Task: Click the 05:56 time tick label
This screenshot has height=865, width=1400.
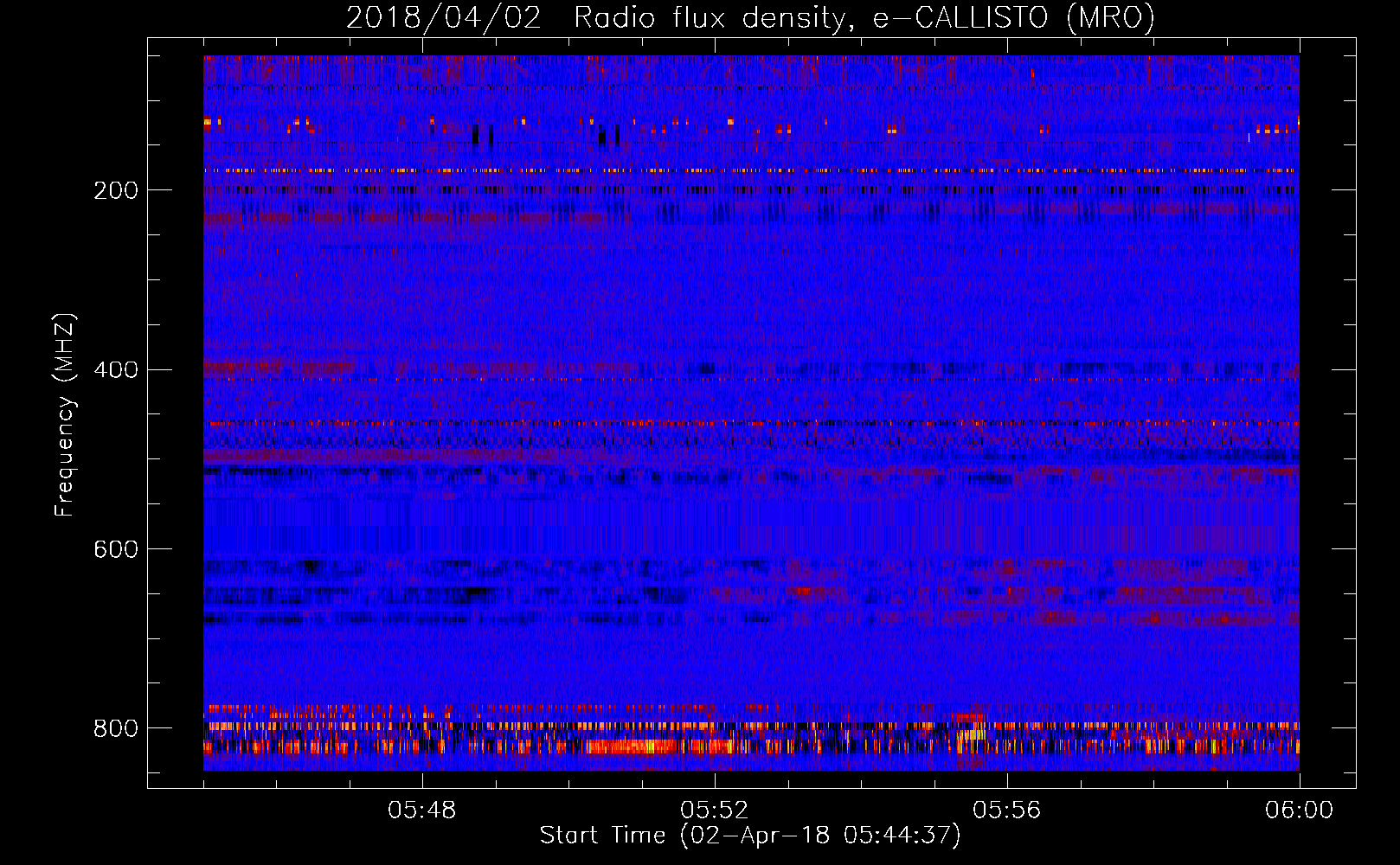Action: pyautogui.click(x=1007, y=811)
